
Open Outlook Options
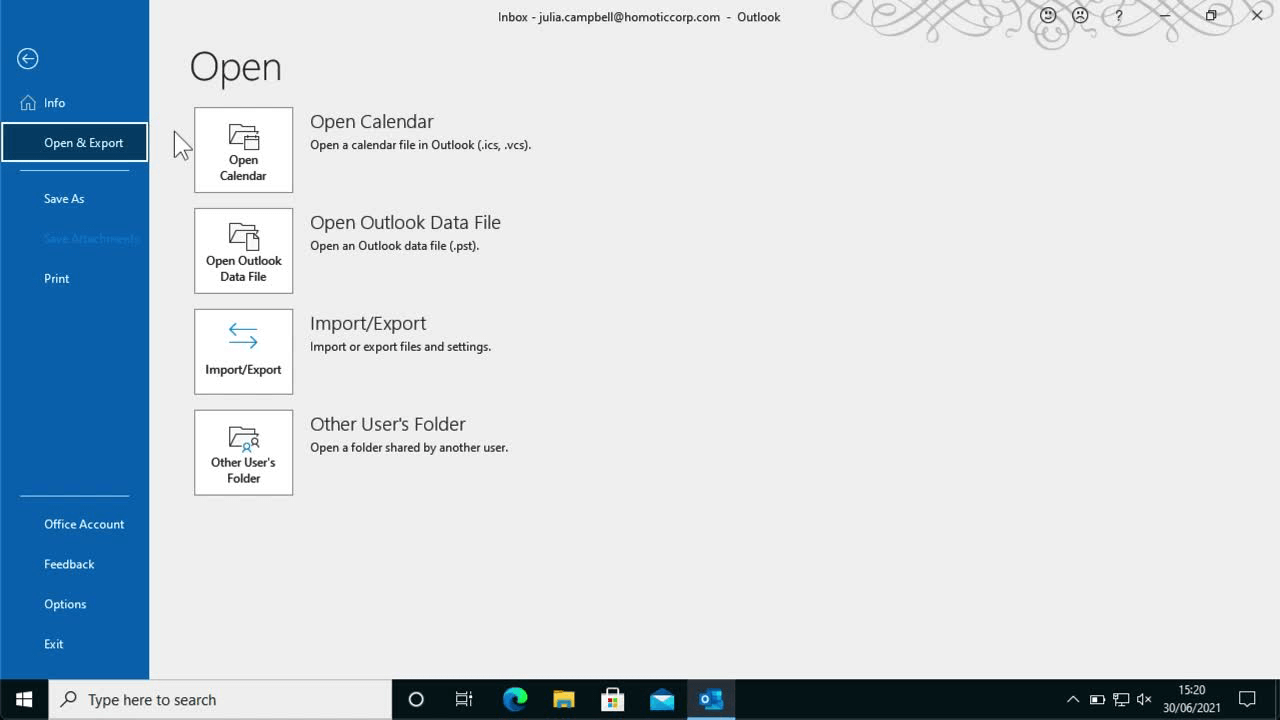(x=65, y=604)
